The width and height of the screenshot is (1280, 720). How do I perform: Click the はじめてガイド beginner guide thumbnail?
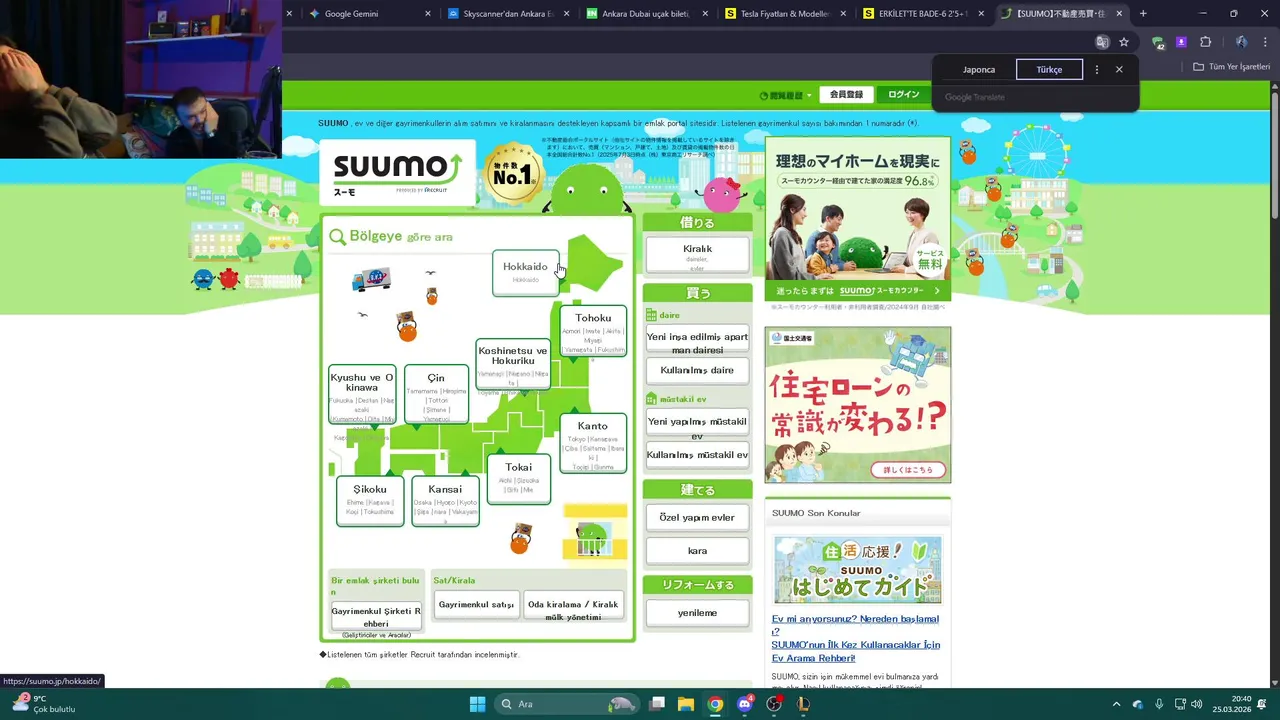point(857,570)
